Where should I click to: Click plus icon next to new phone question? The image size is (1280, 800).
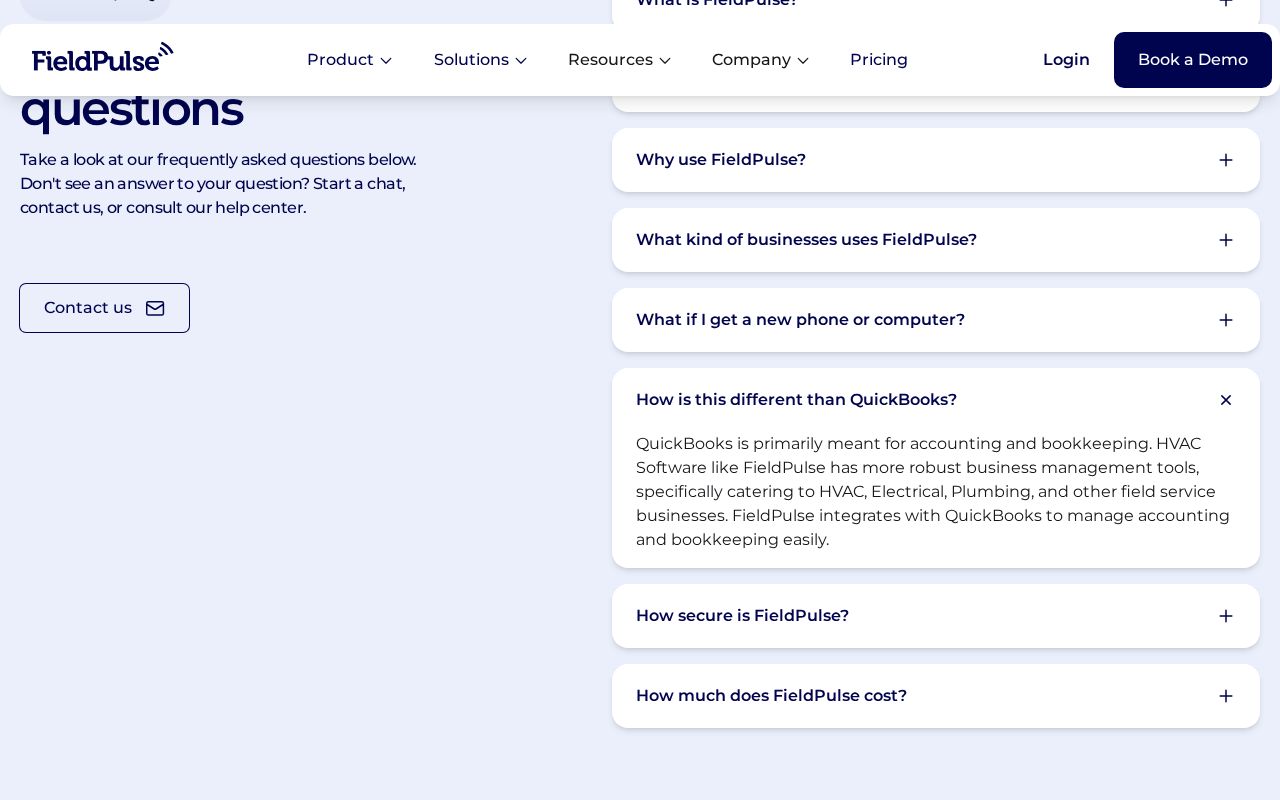[1225, 320]
